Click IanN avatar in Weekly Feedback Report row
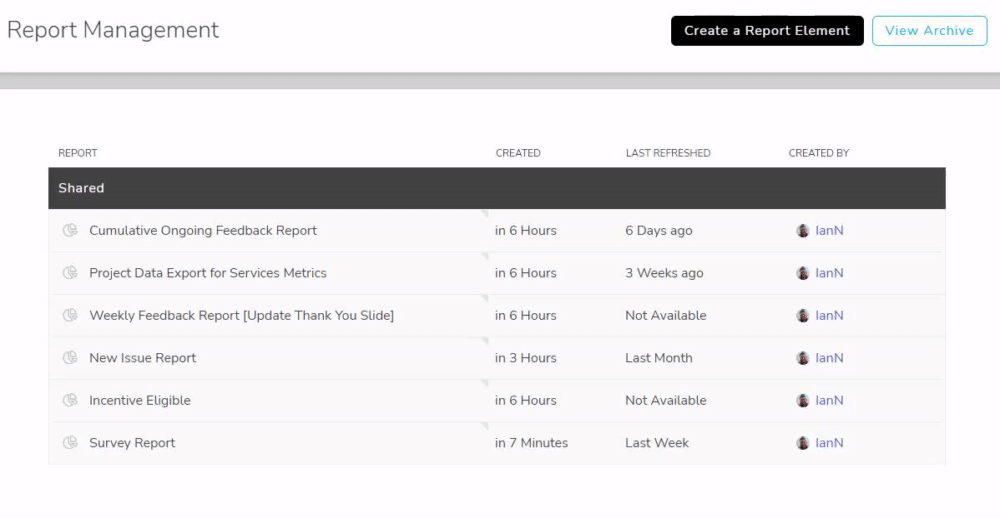The height and width of the screenshot is (518, 1000). point(803,315)
